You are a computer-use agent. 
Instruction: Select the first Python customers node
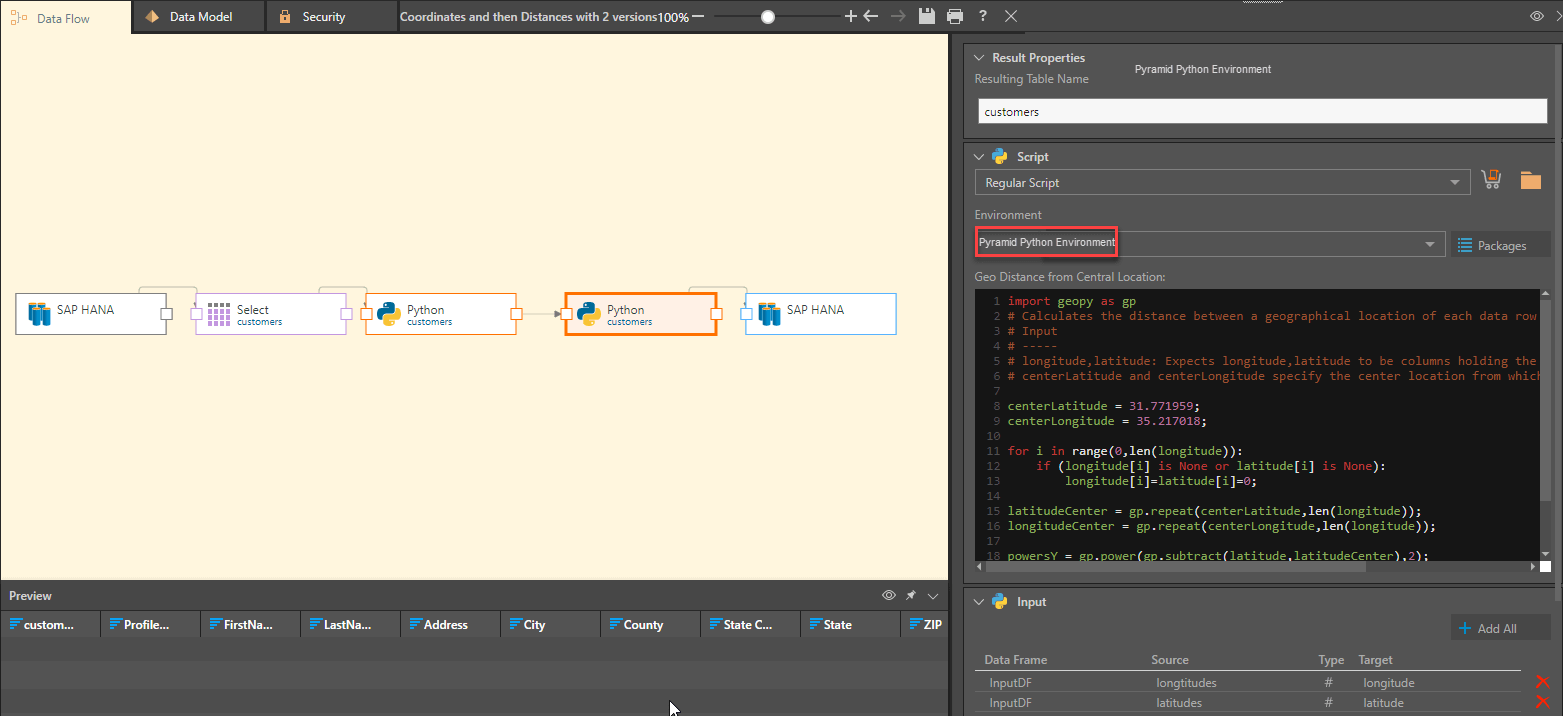(x=441, y=314)
